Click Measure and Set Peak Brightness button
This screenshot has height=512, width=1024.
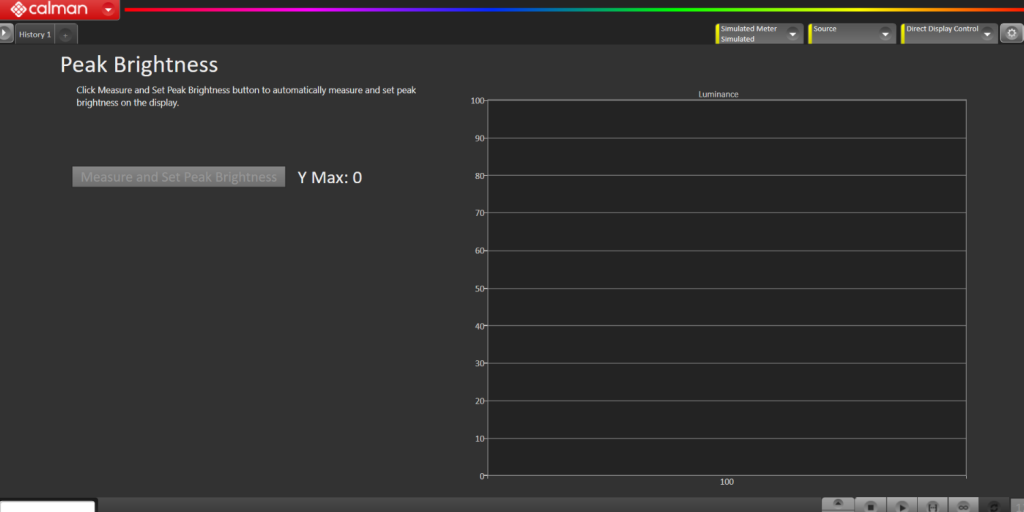tap(178, 177)
